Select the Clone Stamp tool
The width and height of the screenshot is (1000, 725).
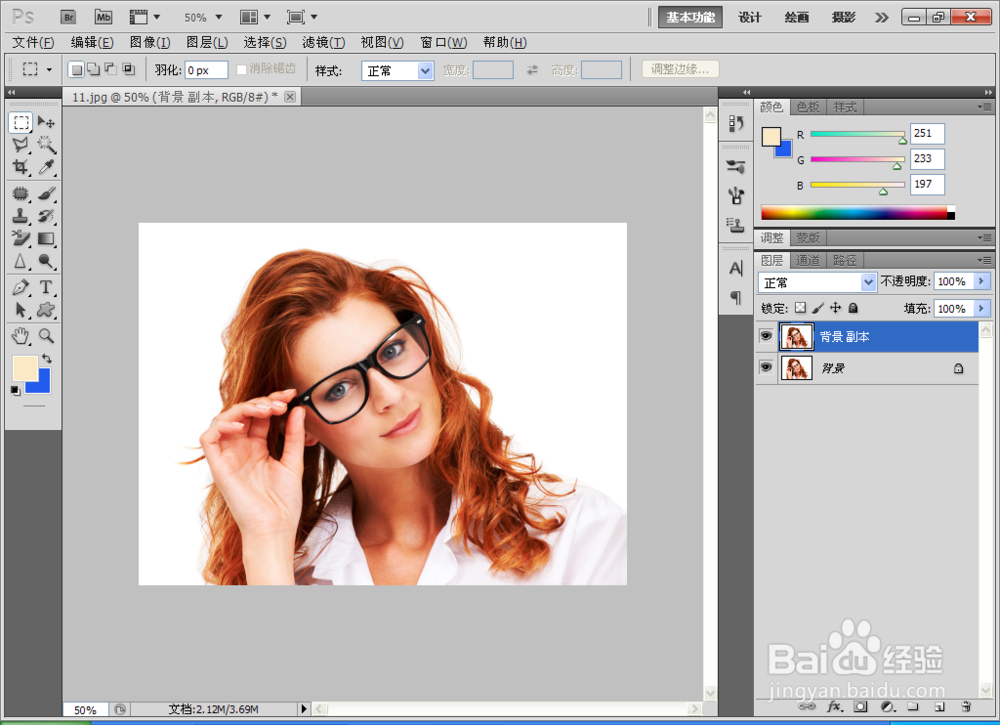pos(21,216)
